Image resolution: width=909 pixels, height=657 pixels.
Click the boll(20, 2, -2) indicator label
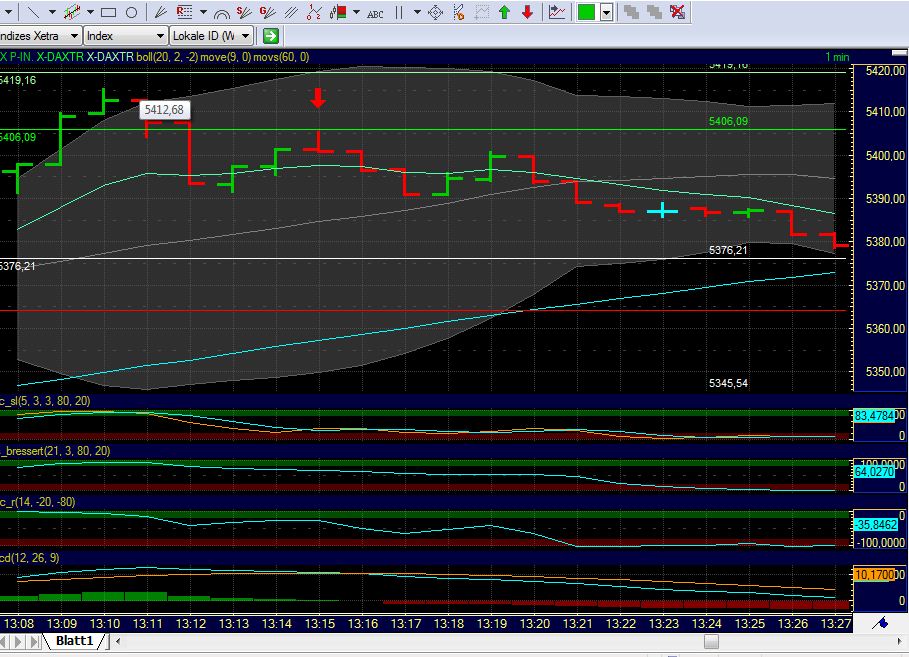[x=167, y=57]
